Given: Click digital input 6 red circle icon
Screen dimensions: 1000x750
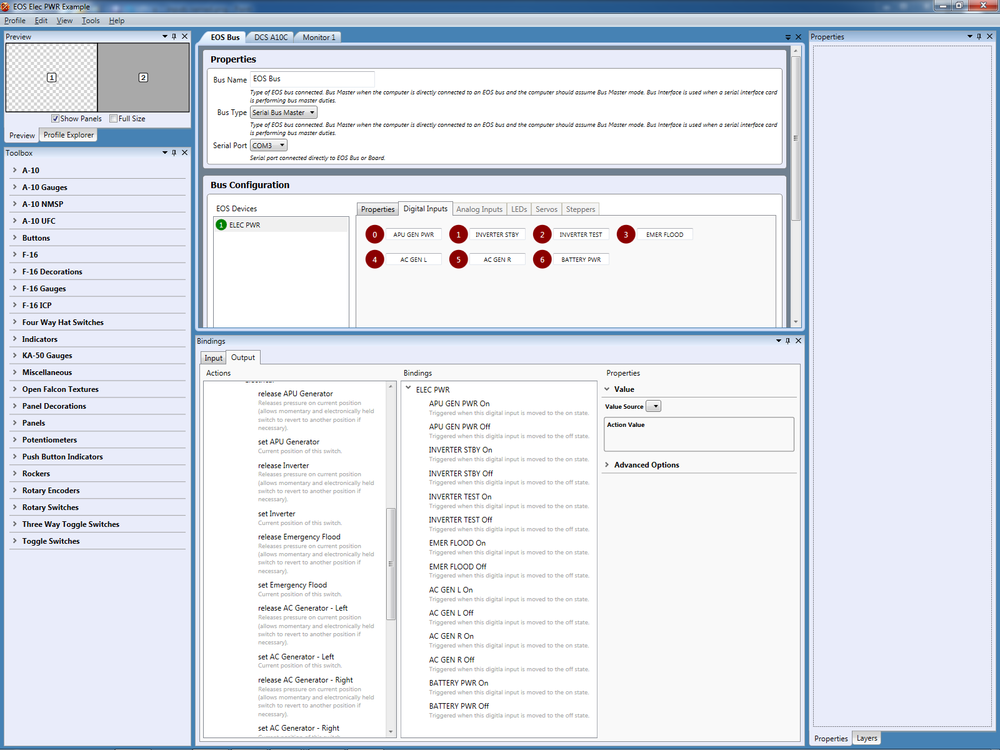Looking at the screenshot, I should click(542, 260).
